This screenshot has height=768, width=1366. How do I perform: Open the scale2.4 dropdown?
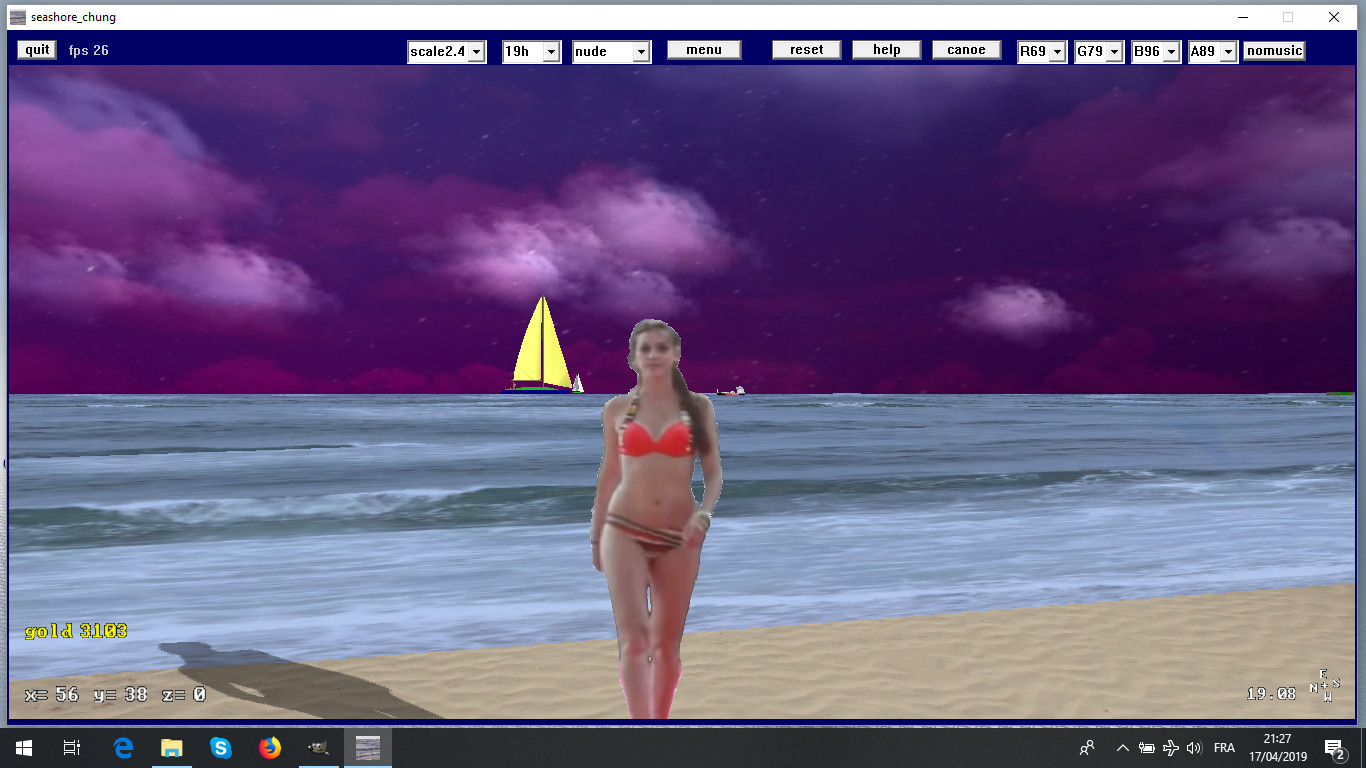[447, 52]
